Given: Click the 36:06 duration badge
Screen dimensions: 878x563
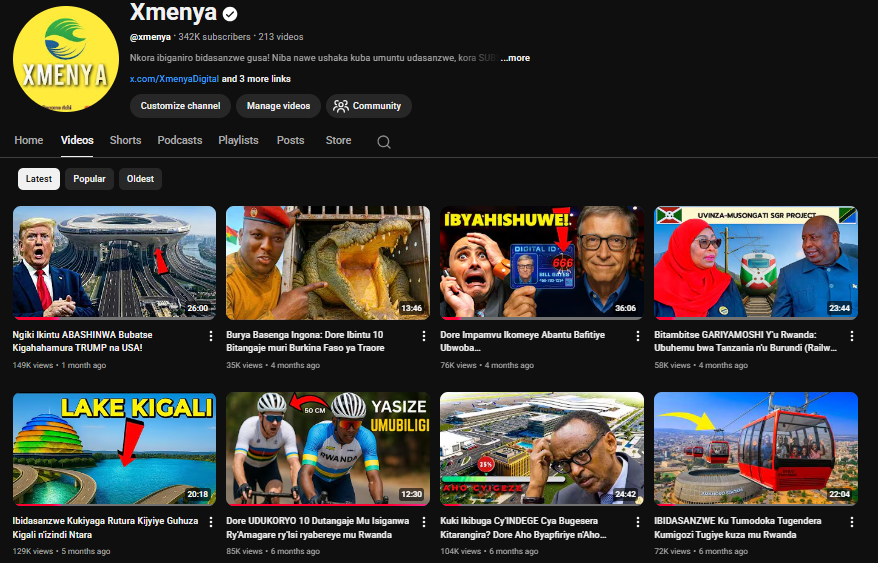Looking at the screenshot, I should click(x=625, y=309).
